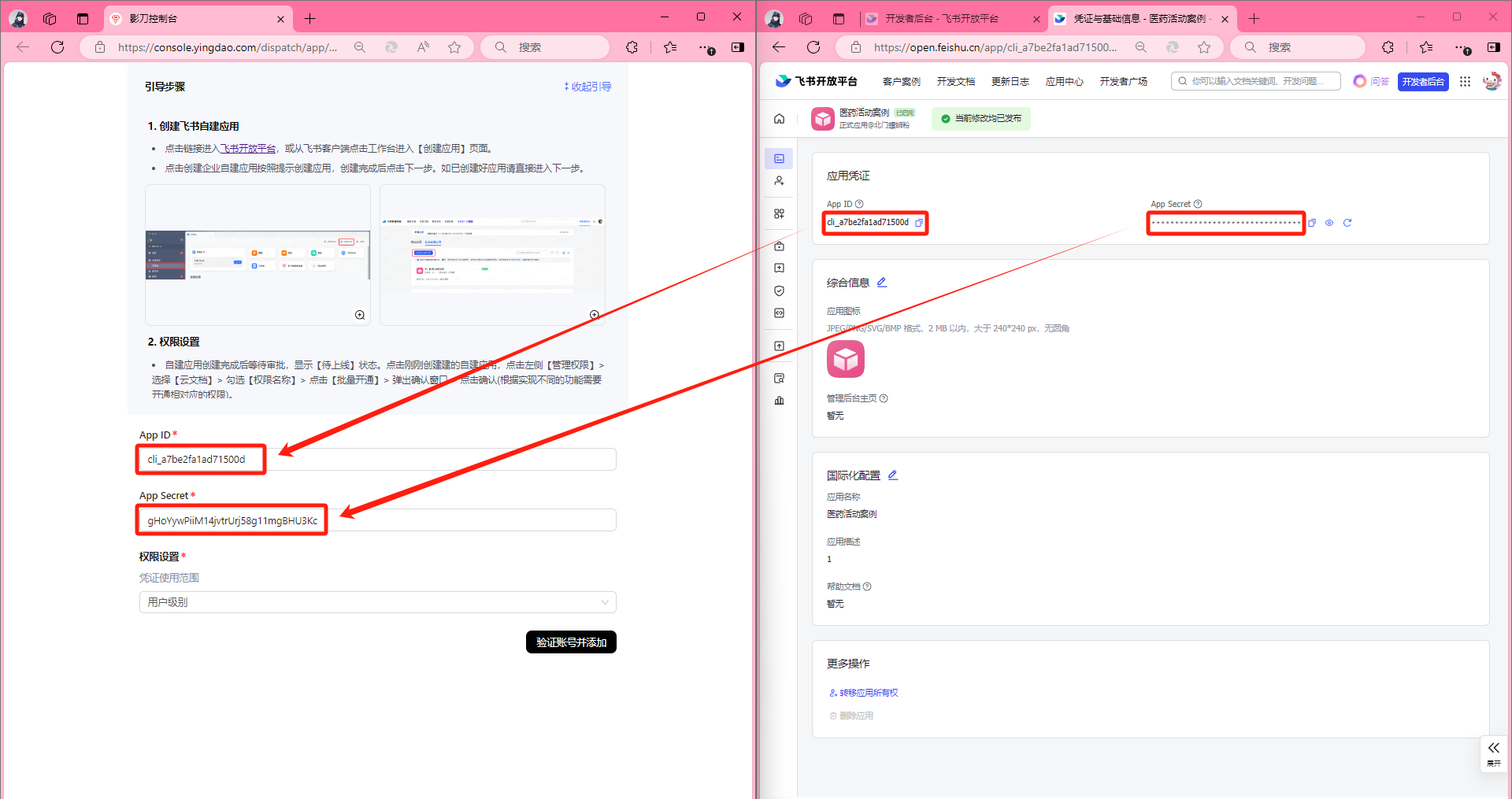
Task: Copy the masked App Secret in Feishu
Action: [x=1312, y=223]
